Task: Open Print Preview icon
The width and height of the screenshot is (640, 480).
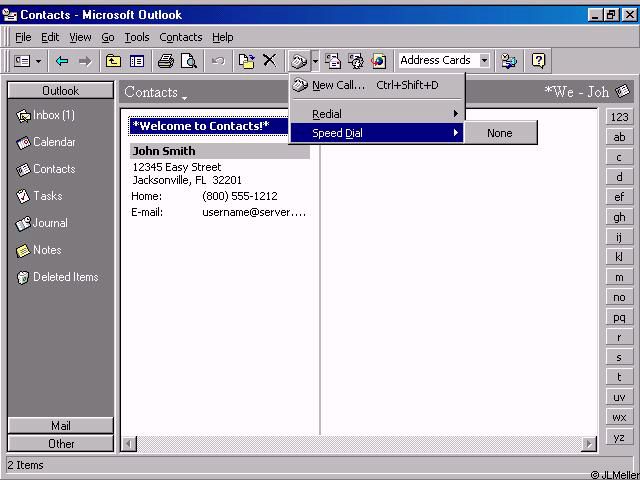Action: pyautogui.click(x=189, y=61)
